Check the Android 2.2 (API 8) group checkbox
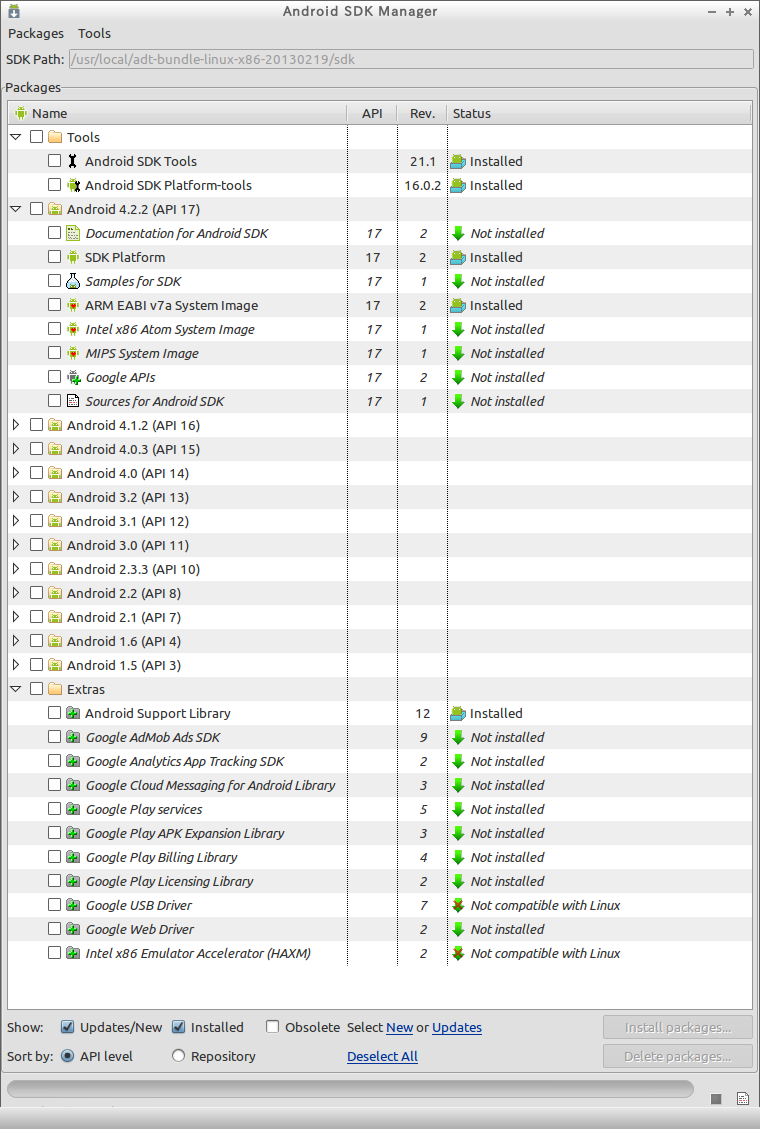The height and width of the screenshot is (1129, 760). [x=37, y=593]
